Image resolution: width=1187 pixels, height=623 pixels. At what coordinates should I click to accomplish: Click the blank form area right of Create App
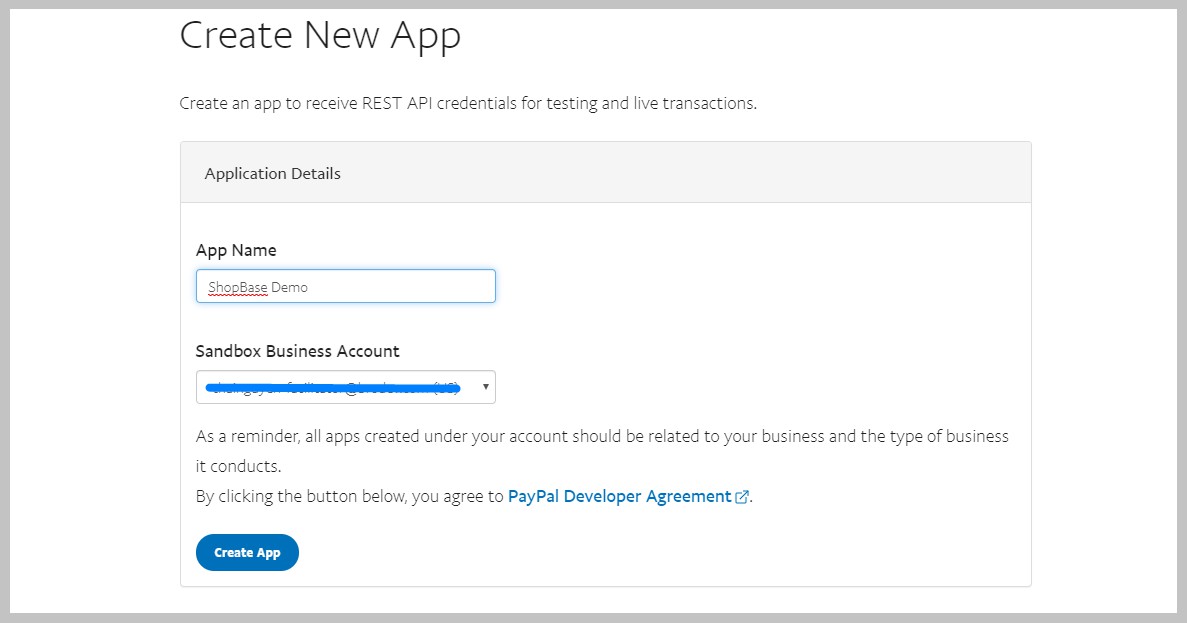click(650, 552)
